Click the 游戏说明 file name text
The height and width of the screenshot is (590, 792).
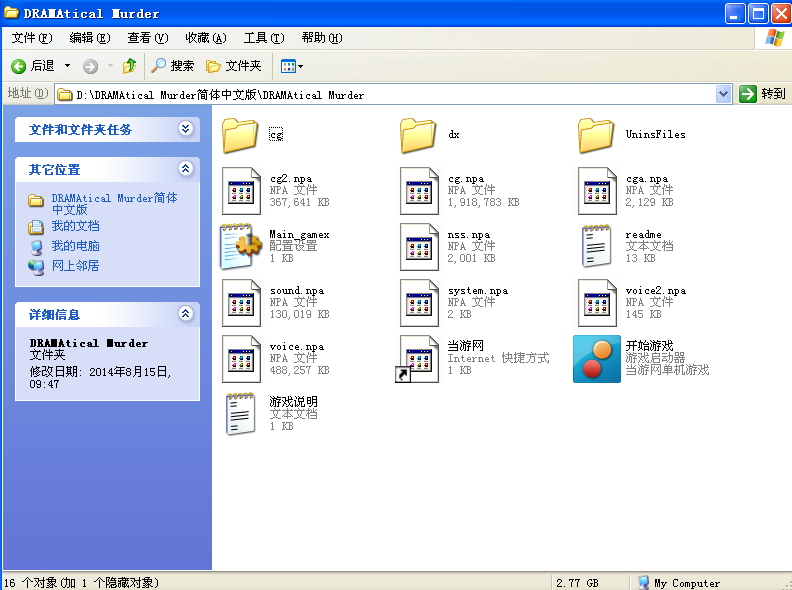click(293, 402)
